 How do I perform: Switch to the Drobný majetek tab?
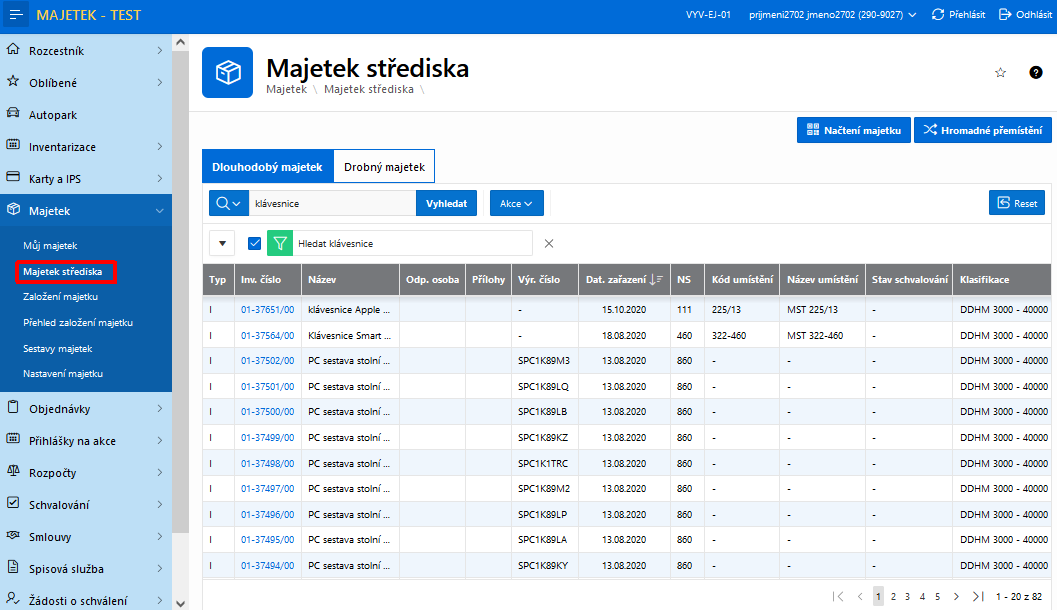click(384, 167)
